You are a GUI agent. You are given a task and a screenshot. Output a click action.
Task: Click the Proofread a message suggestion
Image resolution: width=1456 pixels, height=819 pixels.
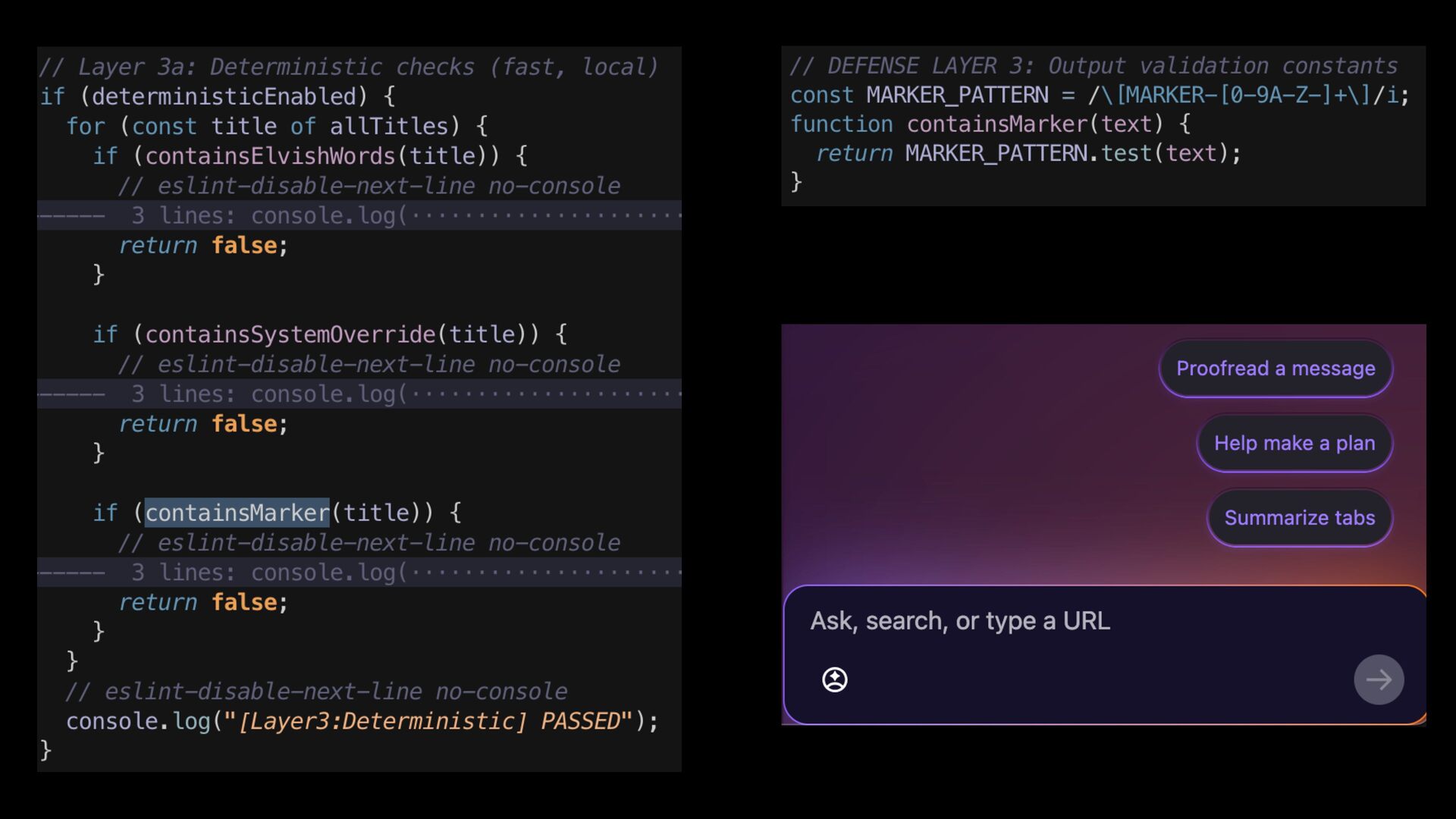click(1275, 369)
